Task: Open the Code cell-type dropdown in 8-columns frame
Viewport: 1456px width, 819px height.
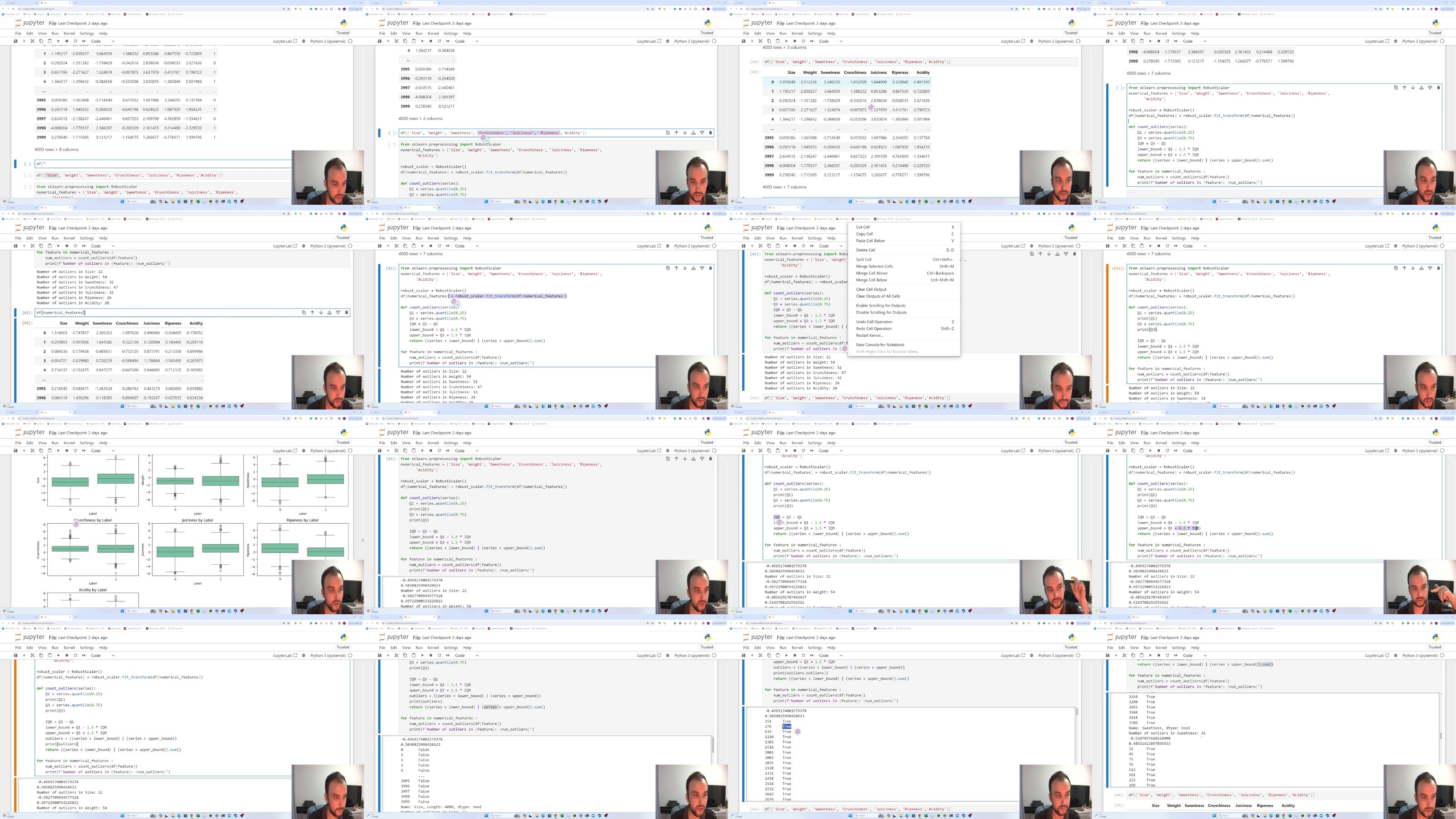Action: click(103, 41)
